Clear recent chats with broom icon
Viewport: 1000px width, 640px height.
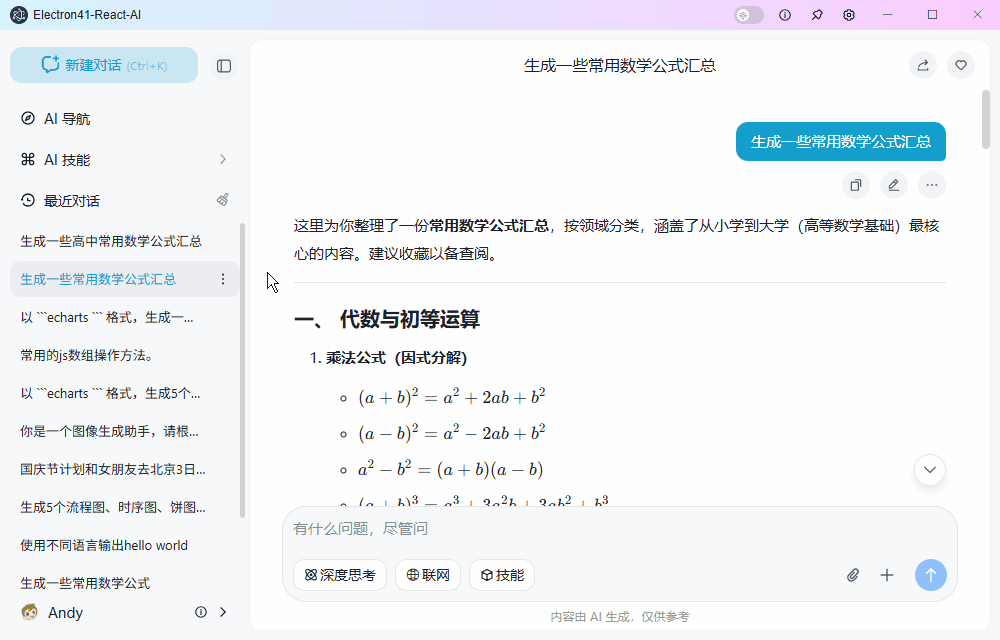pyautogui.click(x=223, y=200)
